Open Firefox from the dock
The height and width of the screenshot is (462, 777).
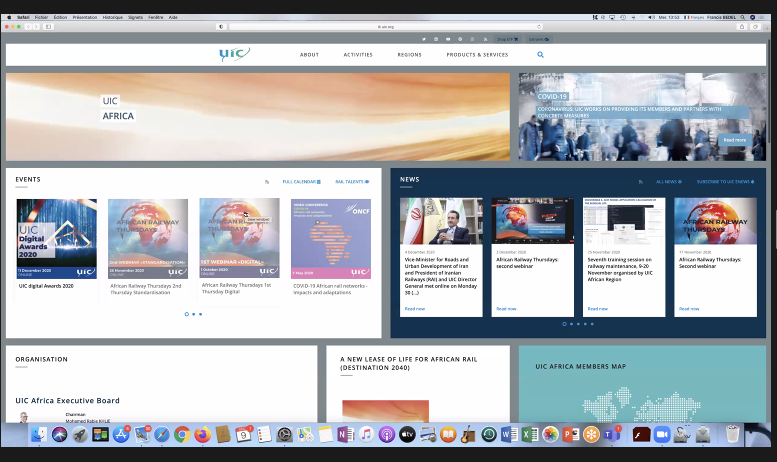click(203, 435)
